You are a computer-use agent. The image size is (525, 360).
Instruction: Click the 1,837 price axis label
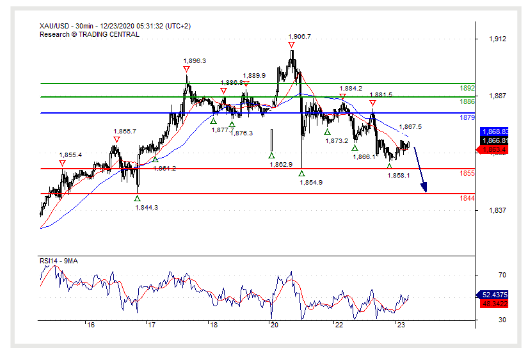pyautogui.click(x=498, y=210)
